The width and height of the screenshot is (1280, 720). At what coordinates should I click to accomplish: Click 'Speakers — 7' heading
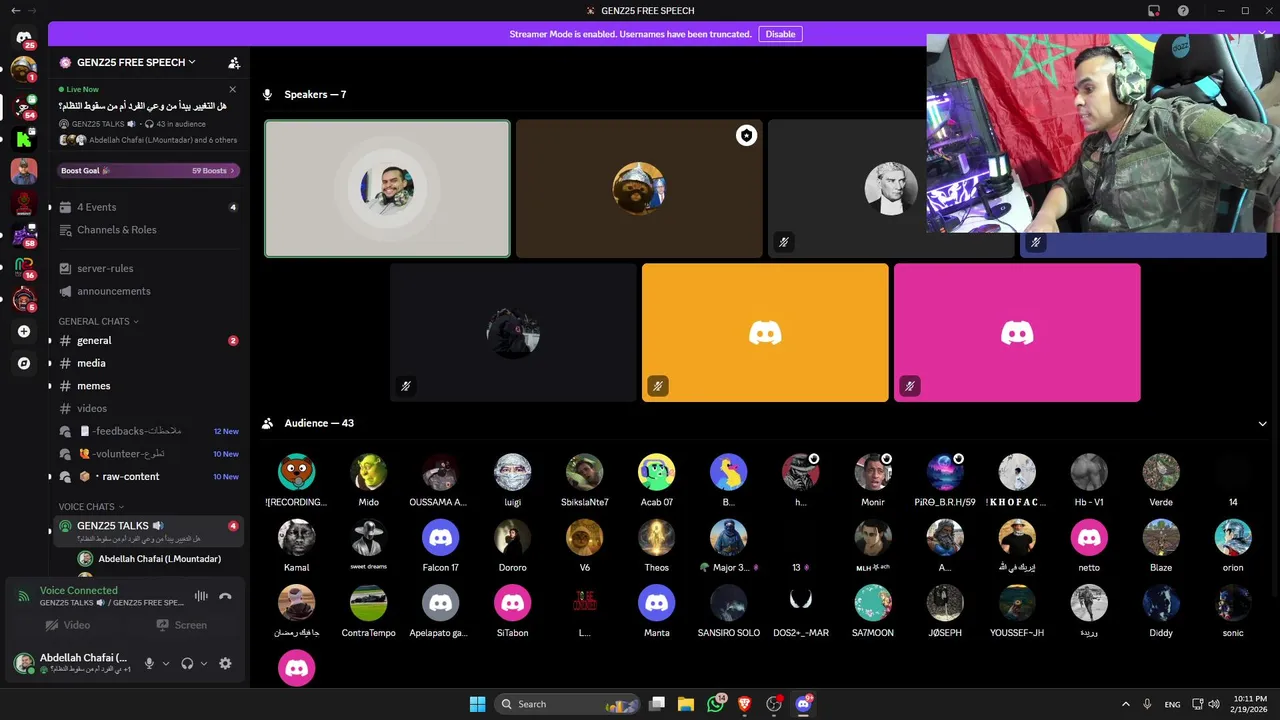point(315,95)
